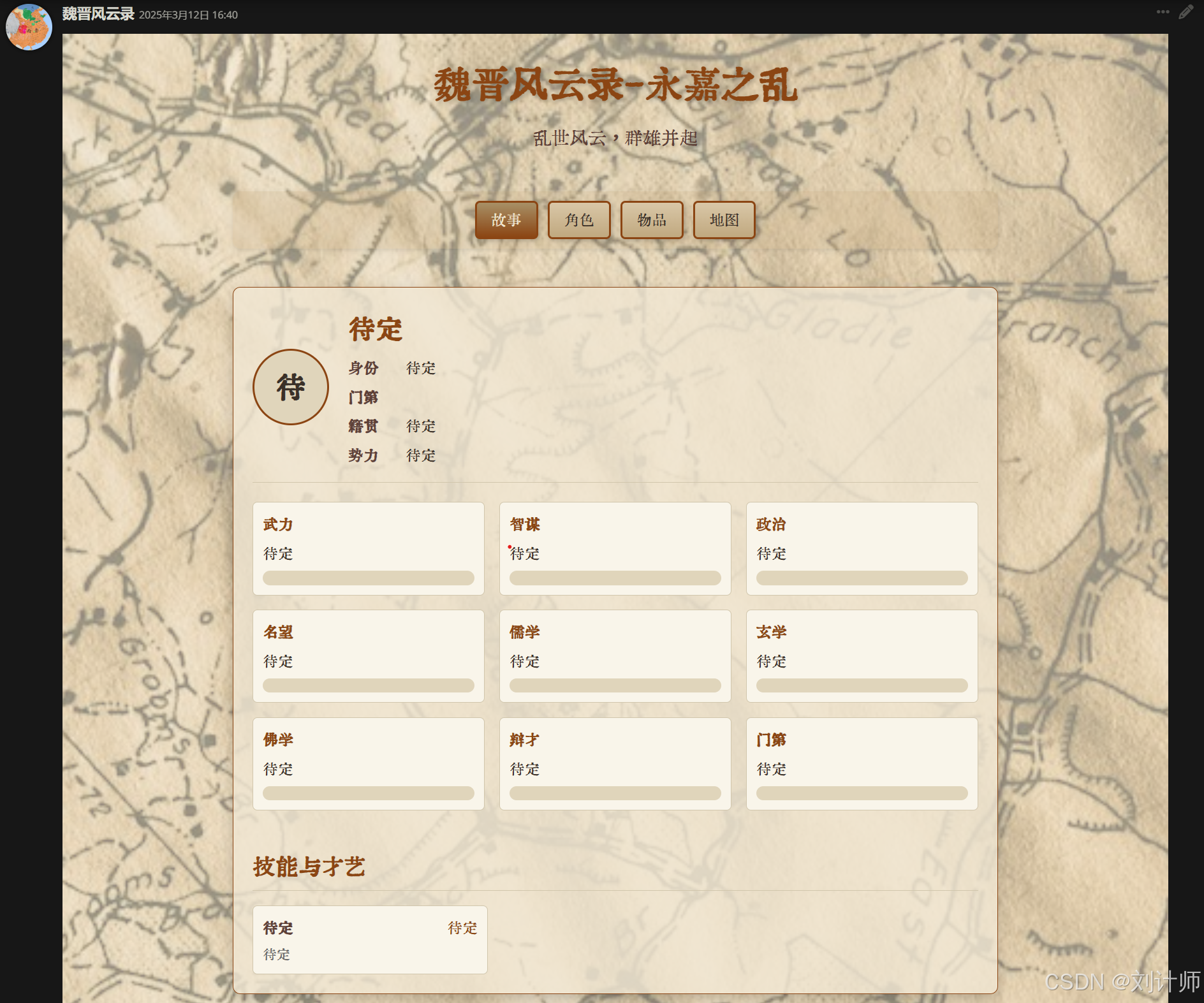
Task: Click the 武力 attribute label
Action: (x=278, y=525)
